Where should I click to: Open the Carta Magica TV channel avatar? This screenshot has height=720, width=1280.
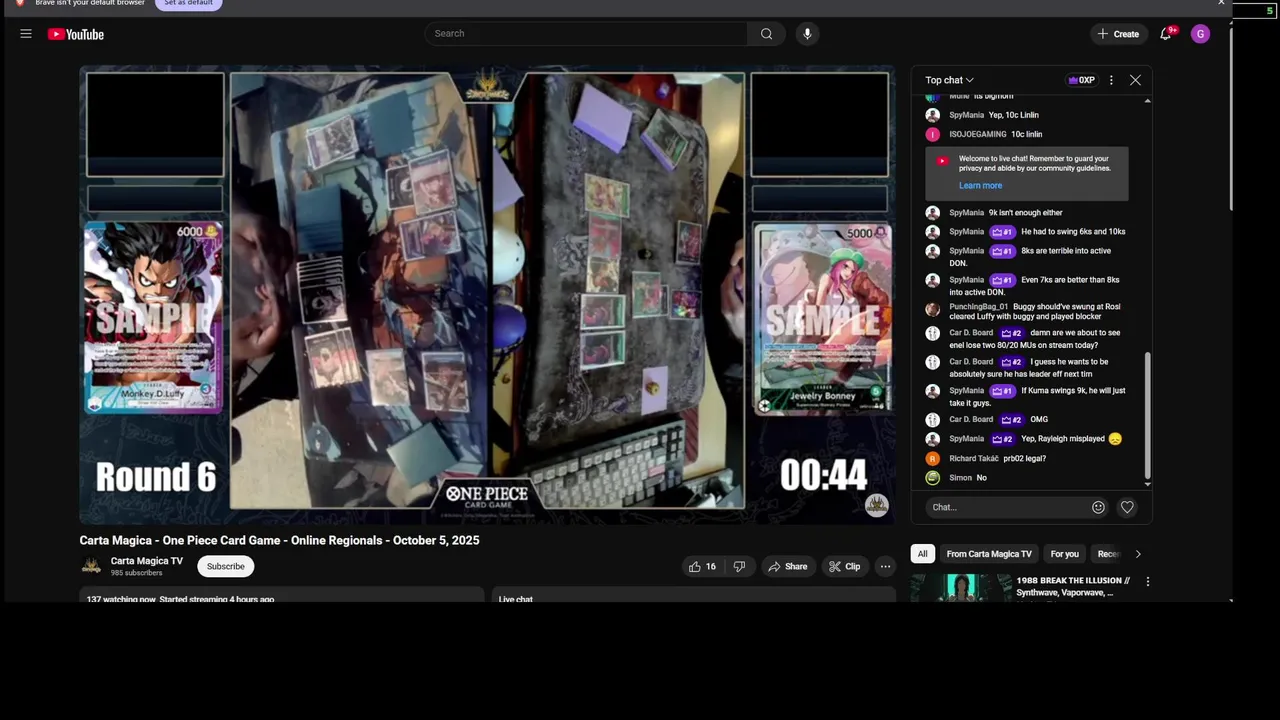(x=91, y=566)
